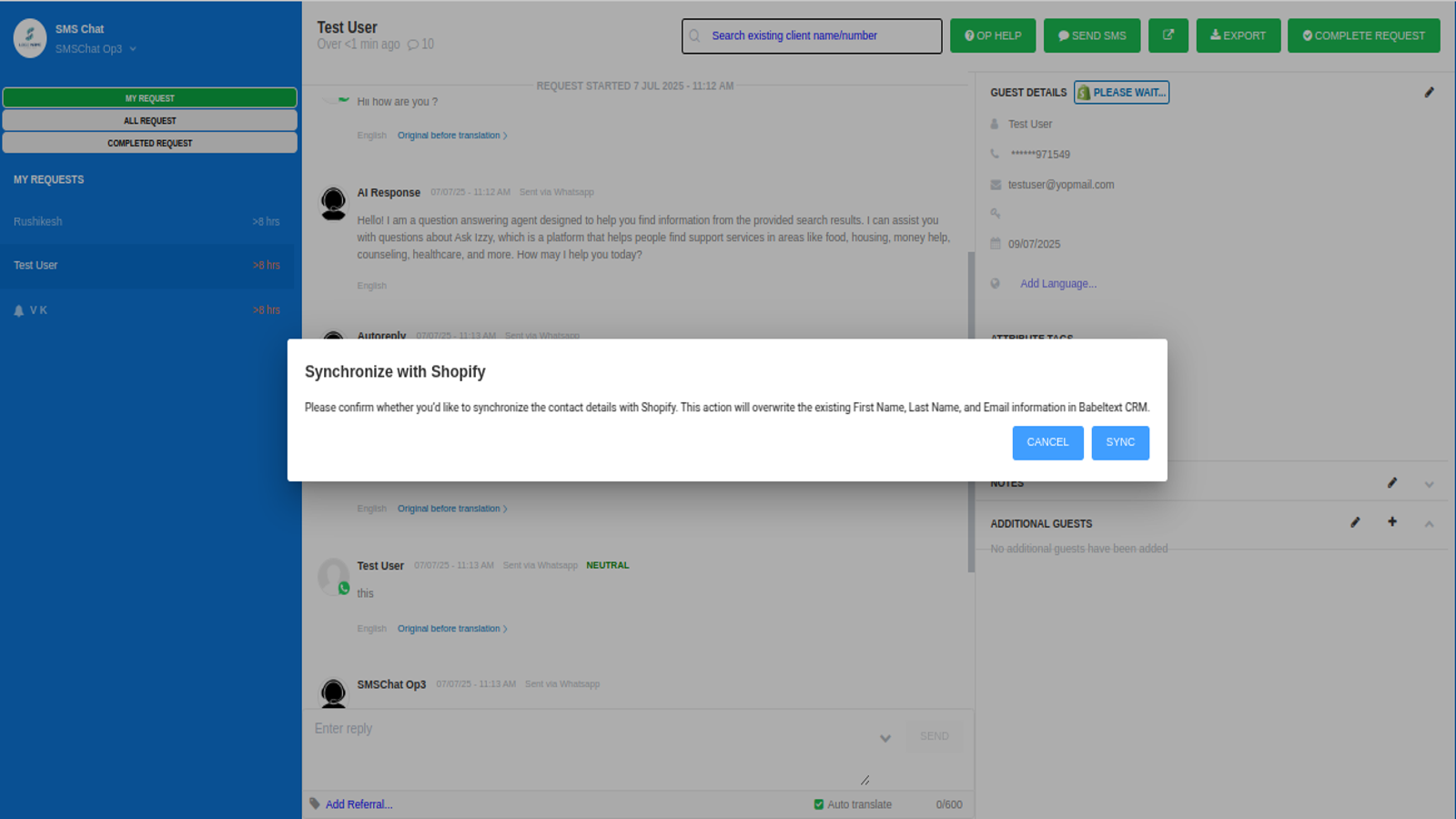Click the masked phone number 971549
The width and height of the screenshot is (1456, 819).
point(1040,155)
